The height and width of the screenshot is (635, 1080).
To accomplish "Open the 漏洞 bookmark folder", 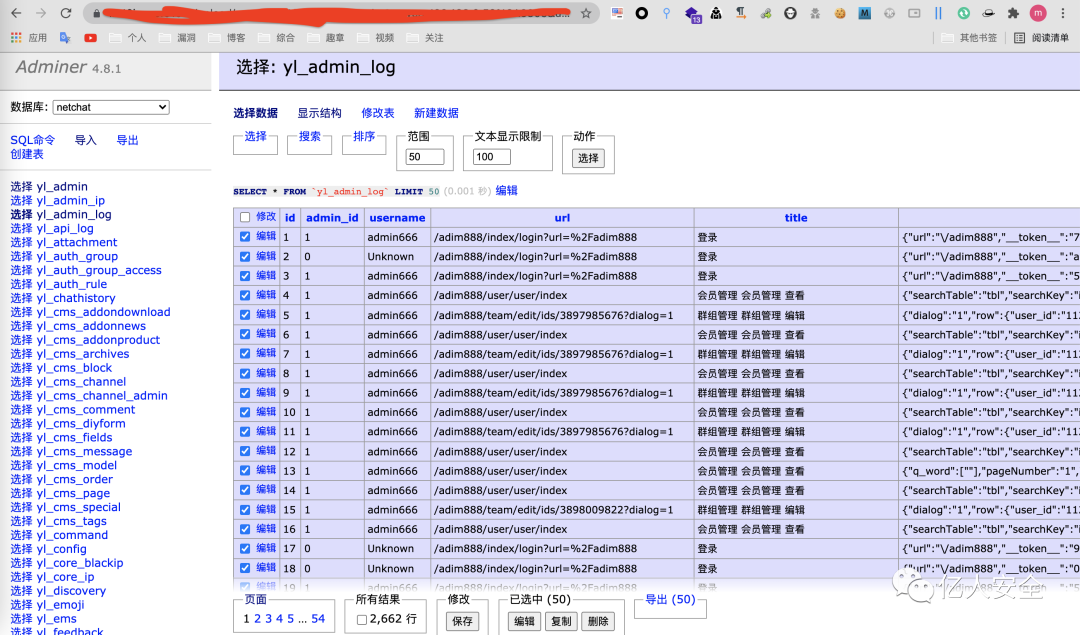I will [178, 38].
